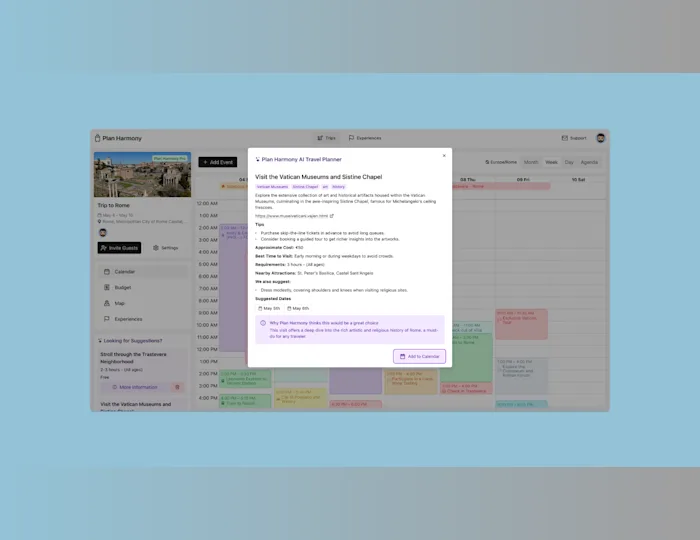This screenshot has height=540, width=700.
Task: Delete the Trastevere stroll suggestion
Action: click(177, 387)
